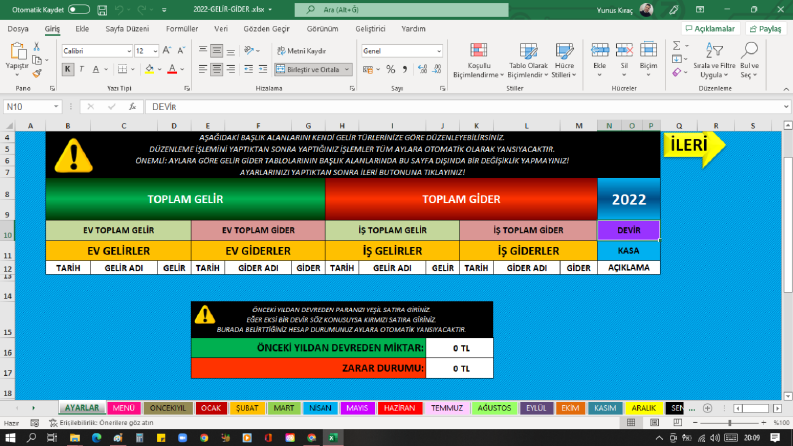The width and height of the screenshot is (793, 446).
Task: Apply the red font color
Action: [172, 69]
